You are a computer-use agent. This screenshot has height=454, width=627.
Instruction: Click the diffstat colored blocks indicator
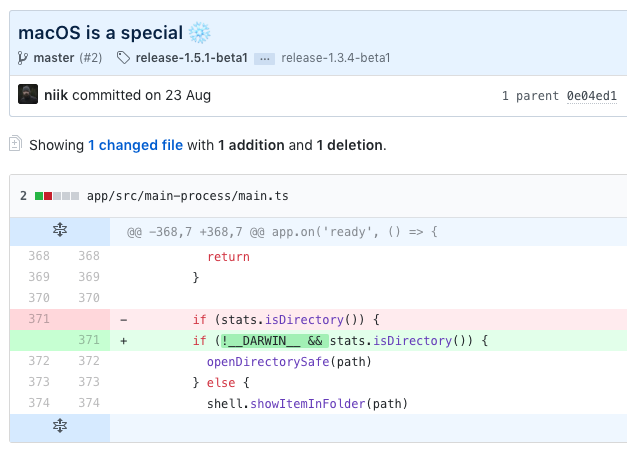56,195
